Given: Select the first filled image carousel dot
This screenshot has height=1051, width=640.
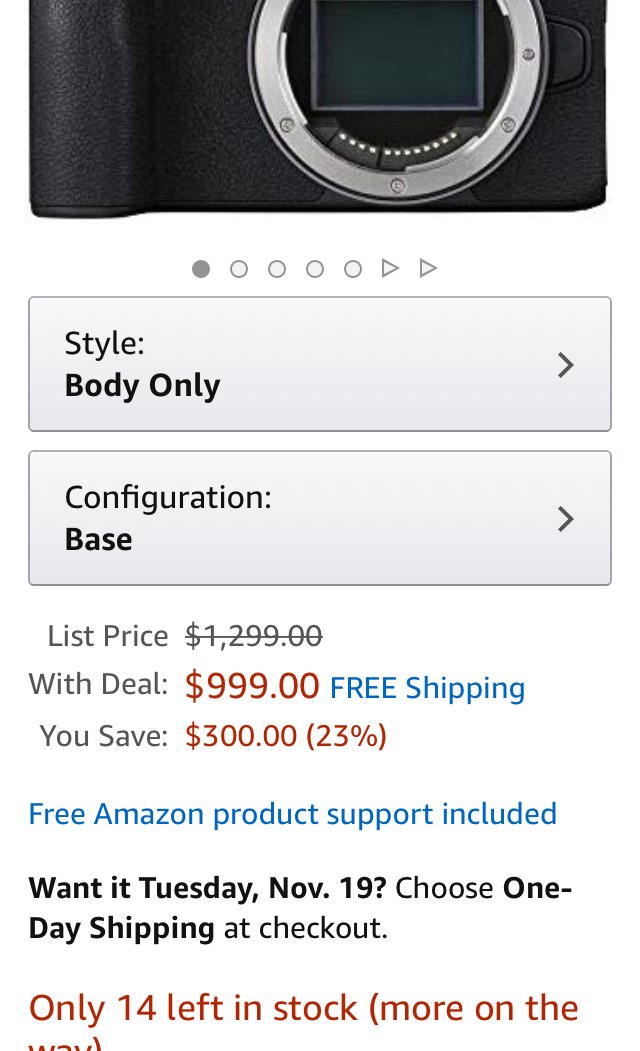Looking at the screenshot, I should (x=201, y=269).
